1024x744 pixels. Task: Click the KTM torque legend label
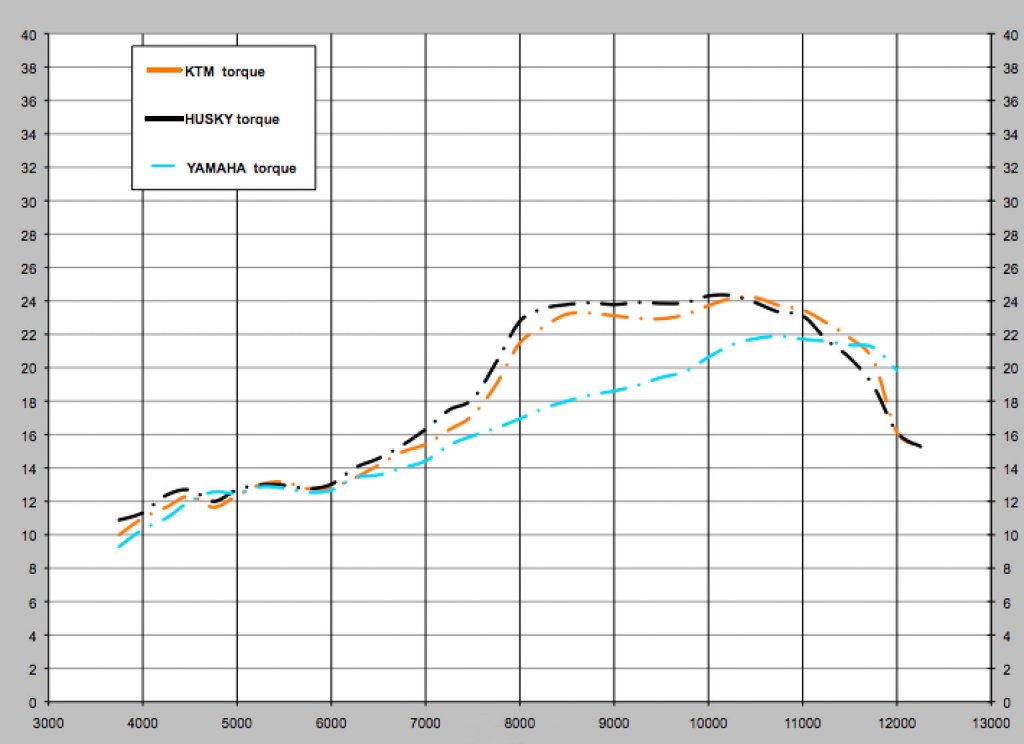[224, 71]
